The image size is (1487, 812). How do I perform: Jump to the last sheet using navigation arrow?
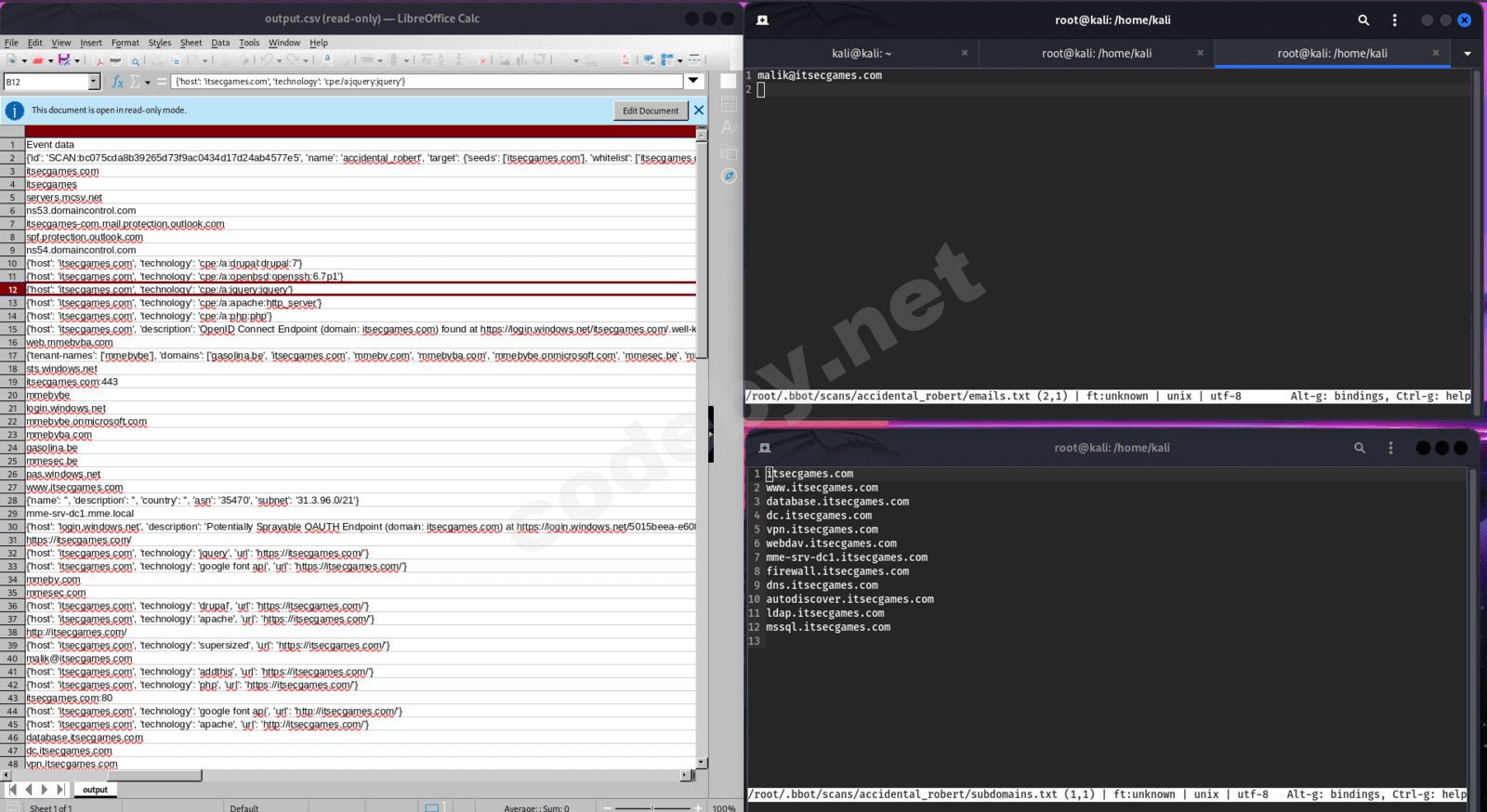(61, 790)
